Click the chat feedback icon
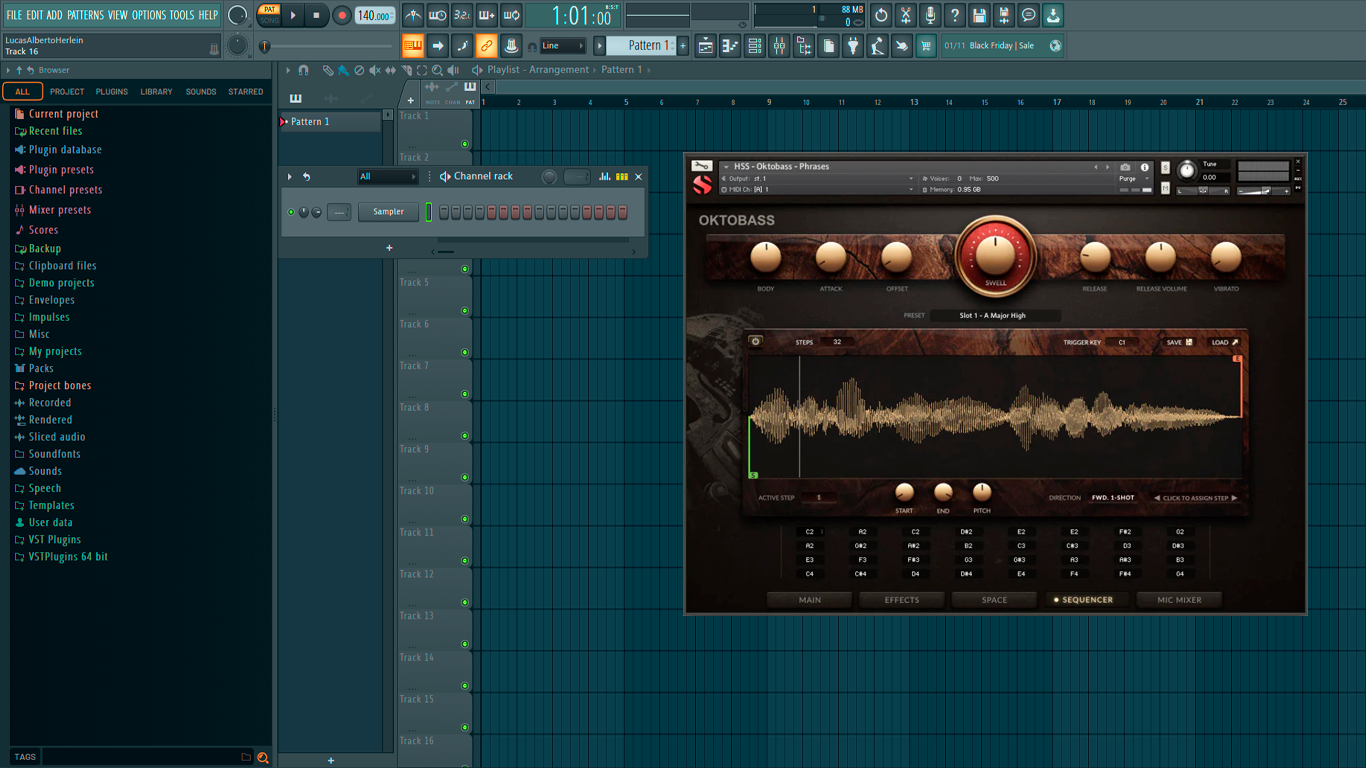 click(x=1028, y=15)
